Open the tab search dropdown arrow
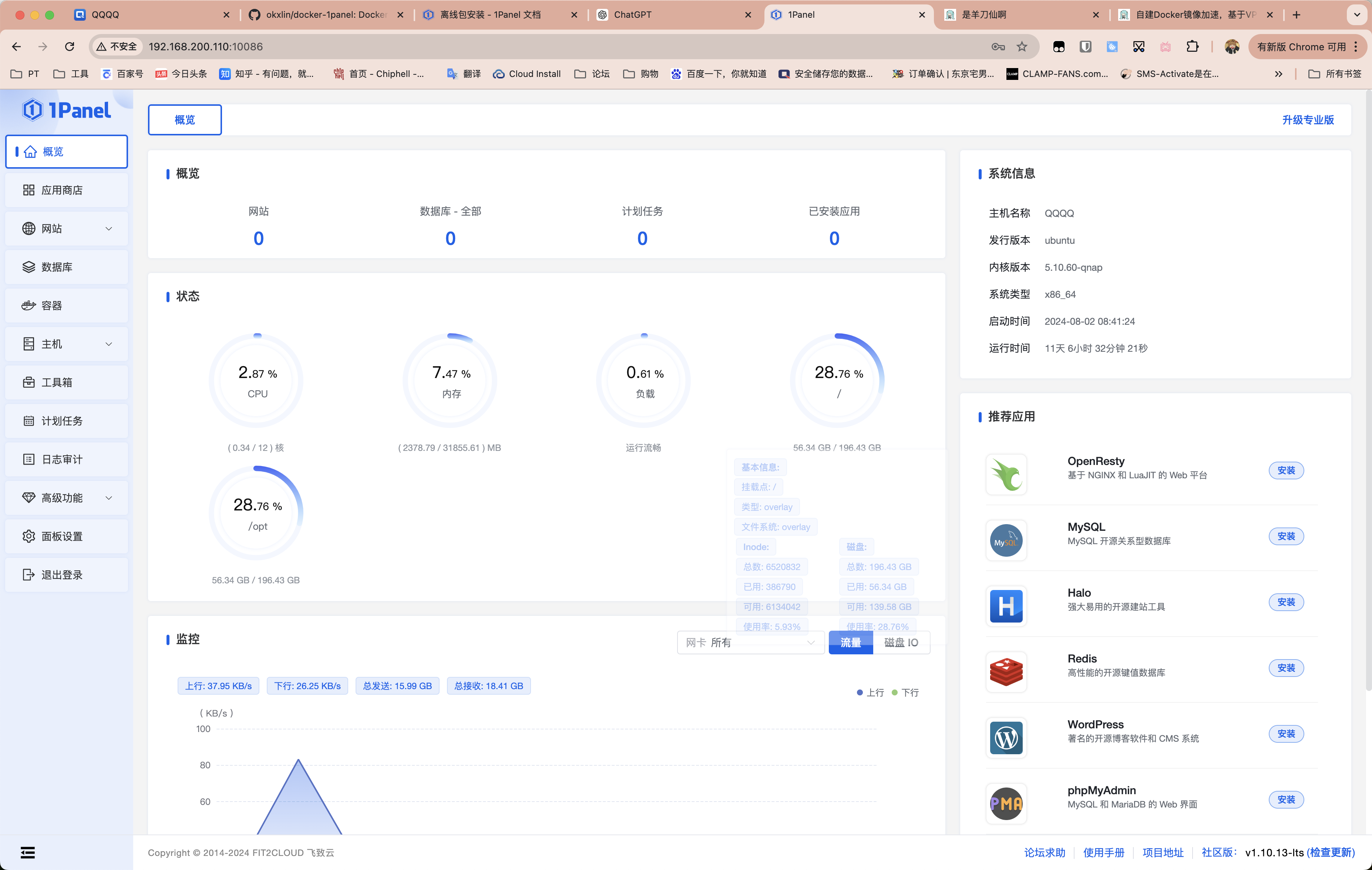 (x=1356, y=15)
